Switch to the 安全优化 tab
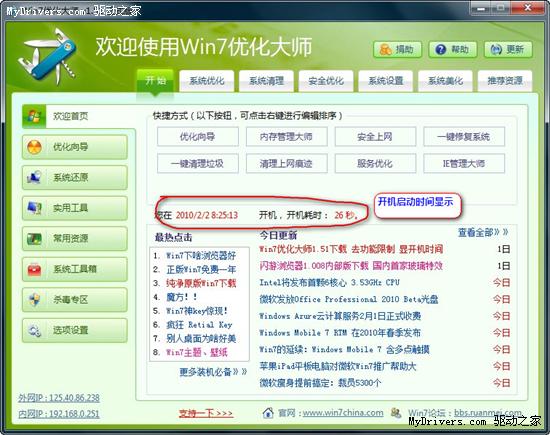 pyautogui.click(x=326, y=81)
